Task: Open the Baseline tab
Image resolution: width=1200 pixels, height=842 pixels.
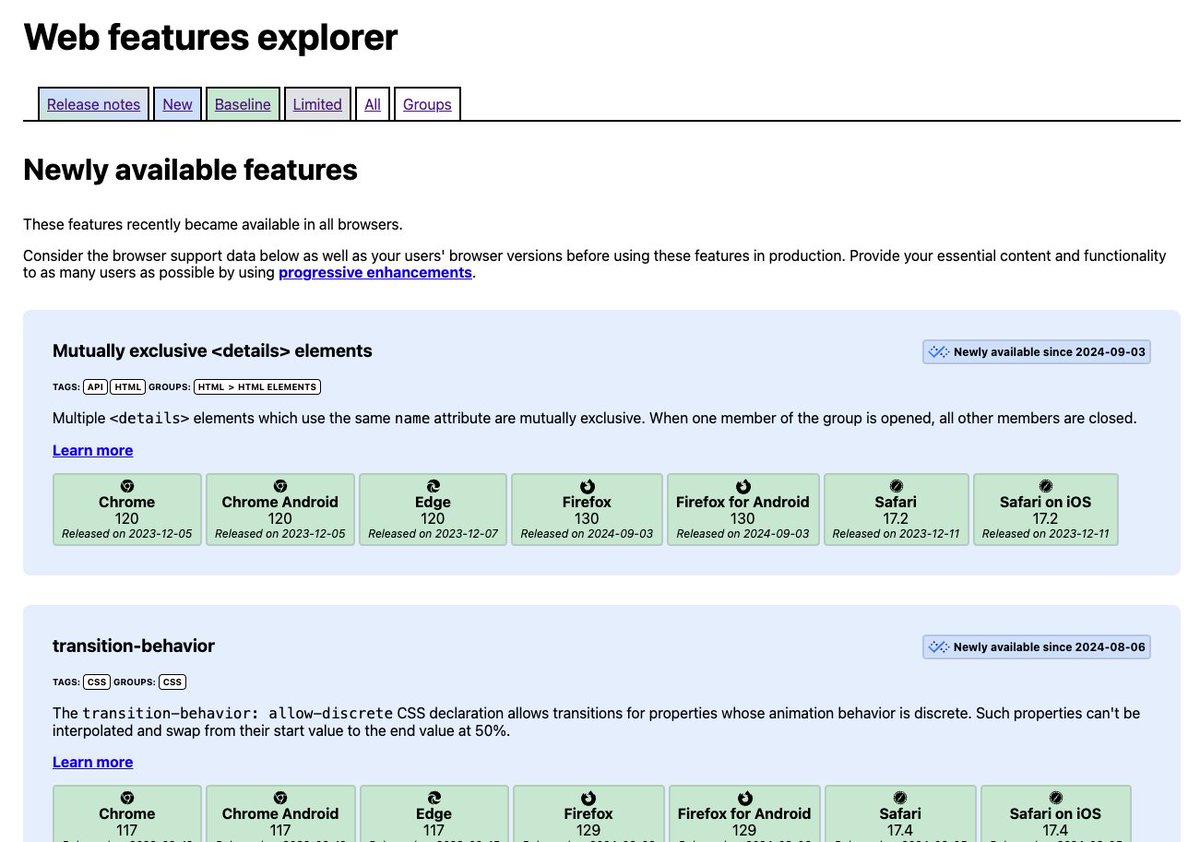Action: click(243, 104)
